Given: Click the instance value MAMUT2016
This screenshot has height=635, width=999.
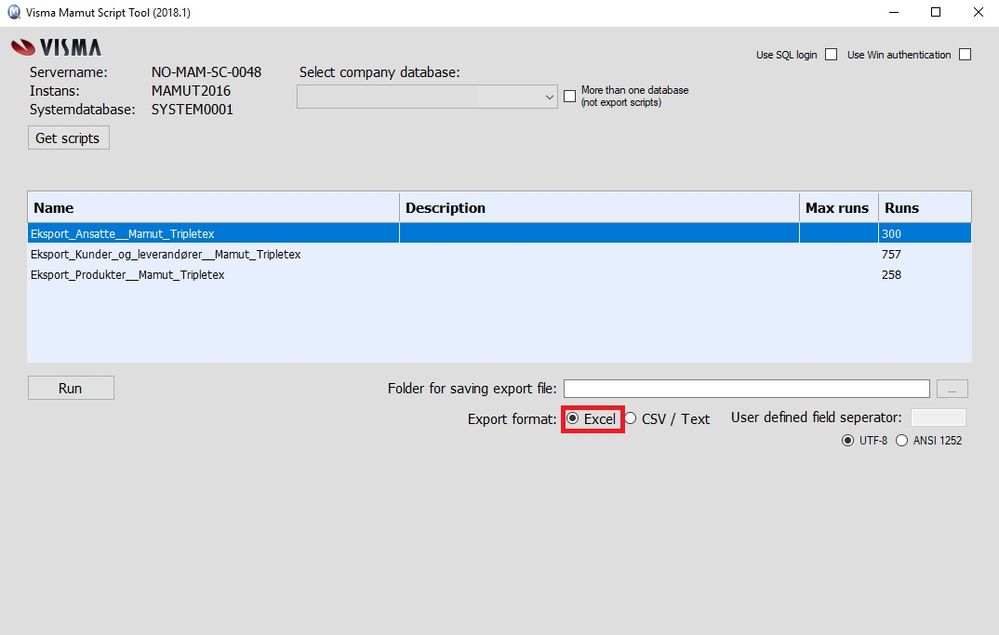Looking at the screenshot, I should [190, 91].
